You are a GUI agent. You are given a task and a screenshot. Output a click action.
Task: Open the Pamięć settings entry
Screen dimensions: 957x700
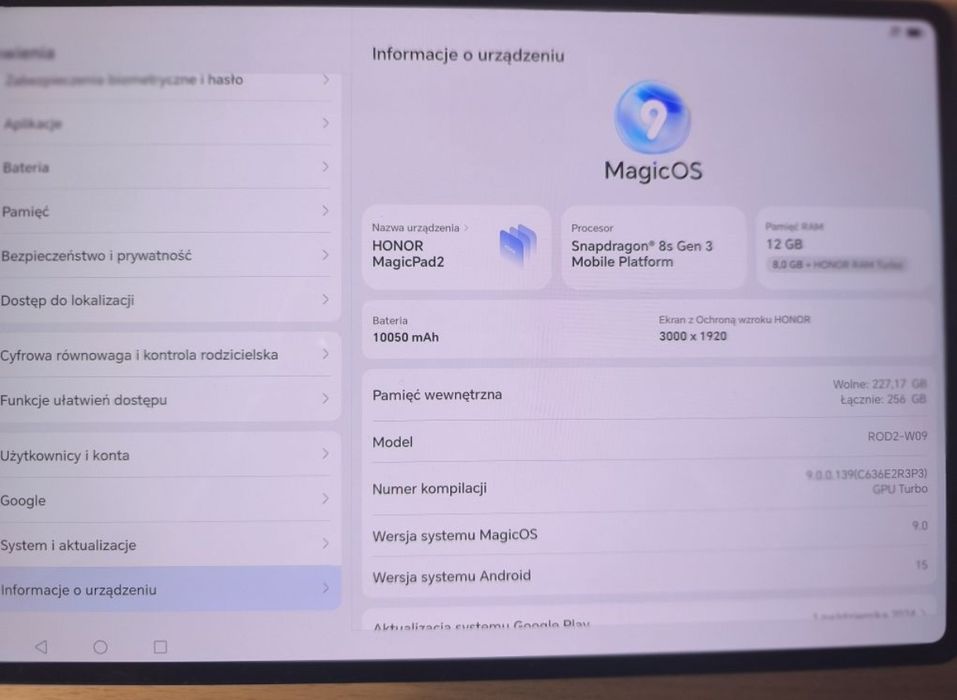click(x=168, y=211)
